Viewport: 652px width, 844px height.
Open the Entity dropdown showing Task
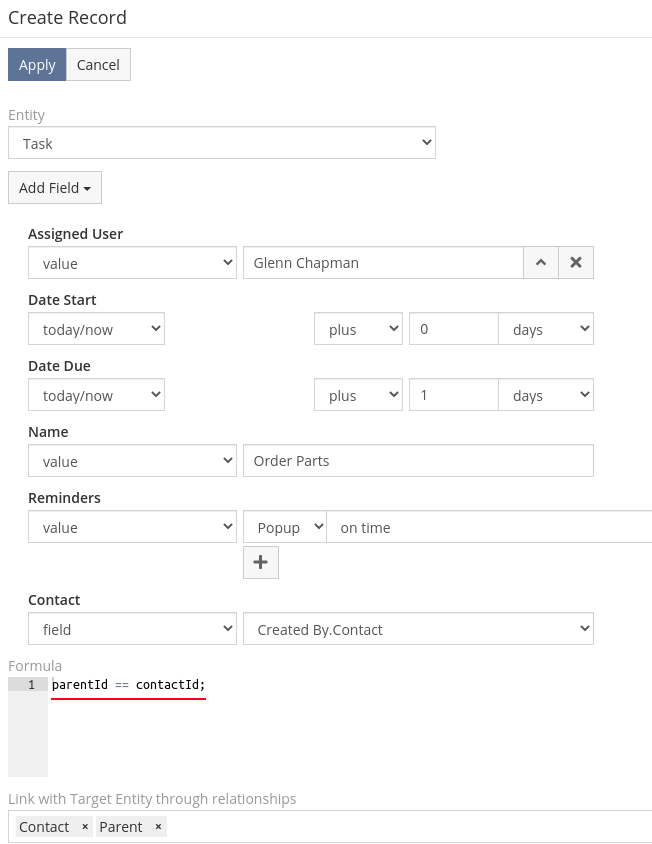tap(221, 143)
